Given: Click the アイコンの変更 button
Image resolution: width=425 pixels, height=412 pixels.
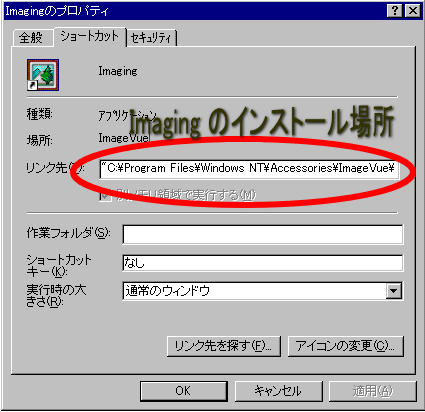Looking at the screenshot, I should [345, 346].
